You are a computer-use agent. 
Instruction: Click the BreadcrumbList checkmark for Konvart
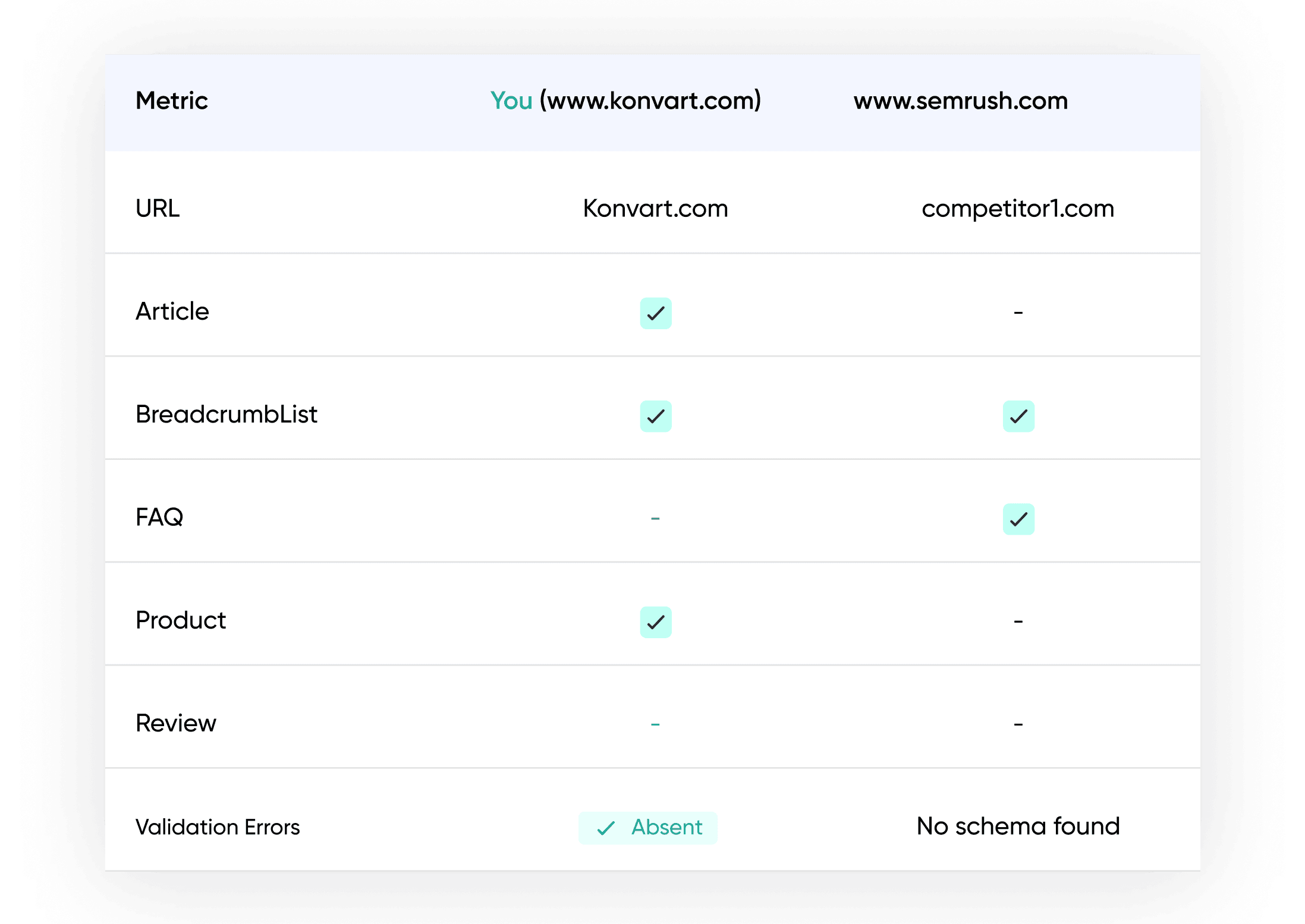(655, 416)
